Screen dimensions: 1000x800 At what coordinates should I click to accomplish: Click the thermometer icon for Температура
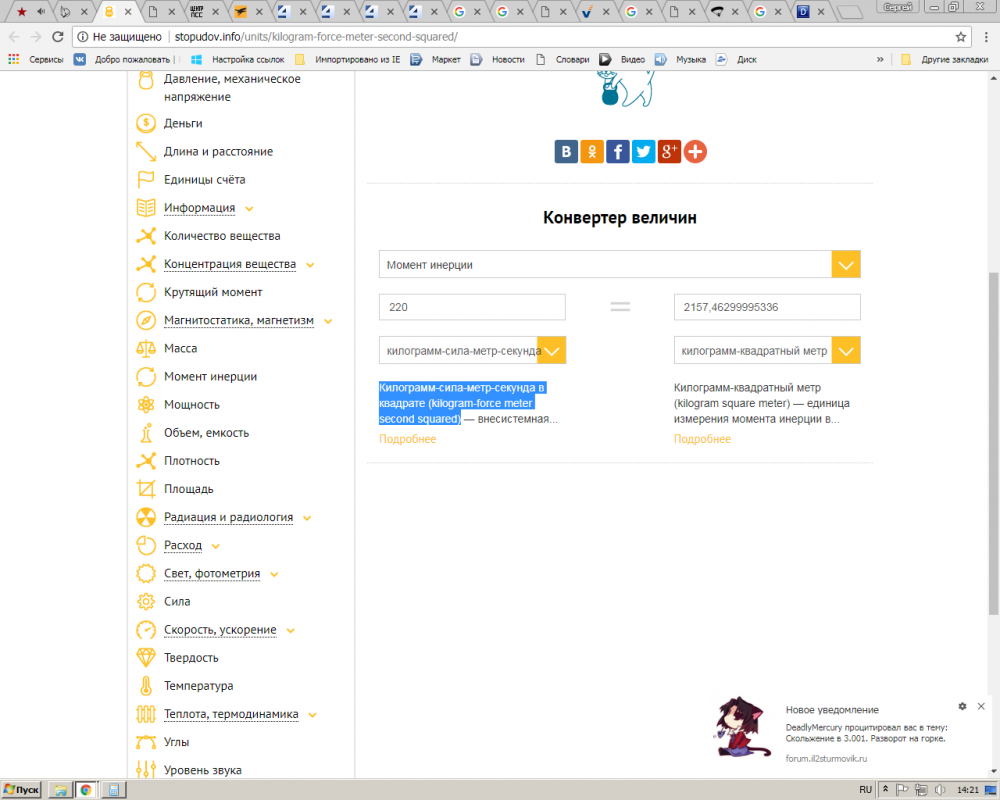(x=146, y=686)
